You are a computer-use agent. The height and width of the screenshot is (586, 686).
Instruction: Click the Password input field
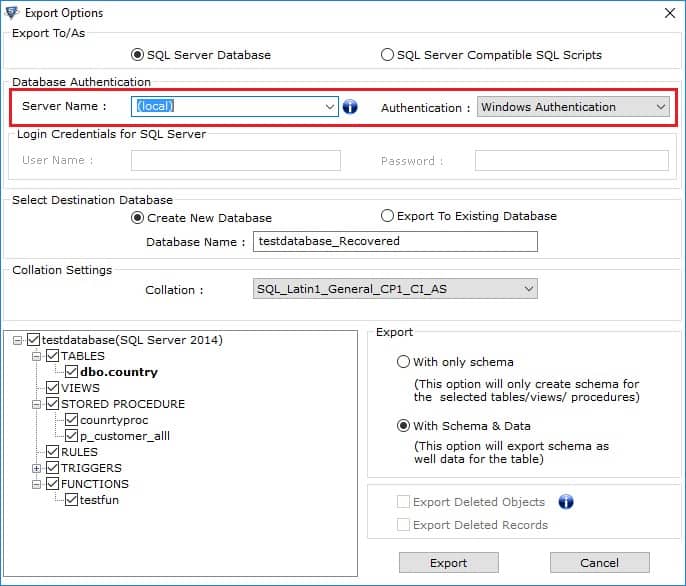tap(572, 160)
